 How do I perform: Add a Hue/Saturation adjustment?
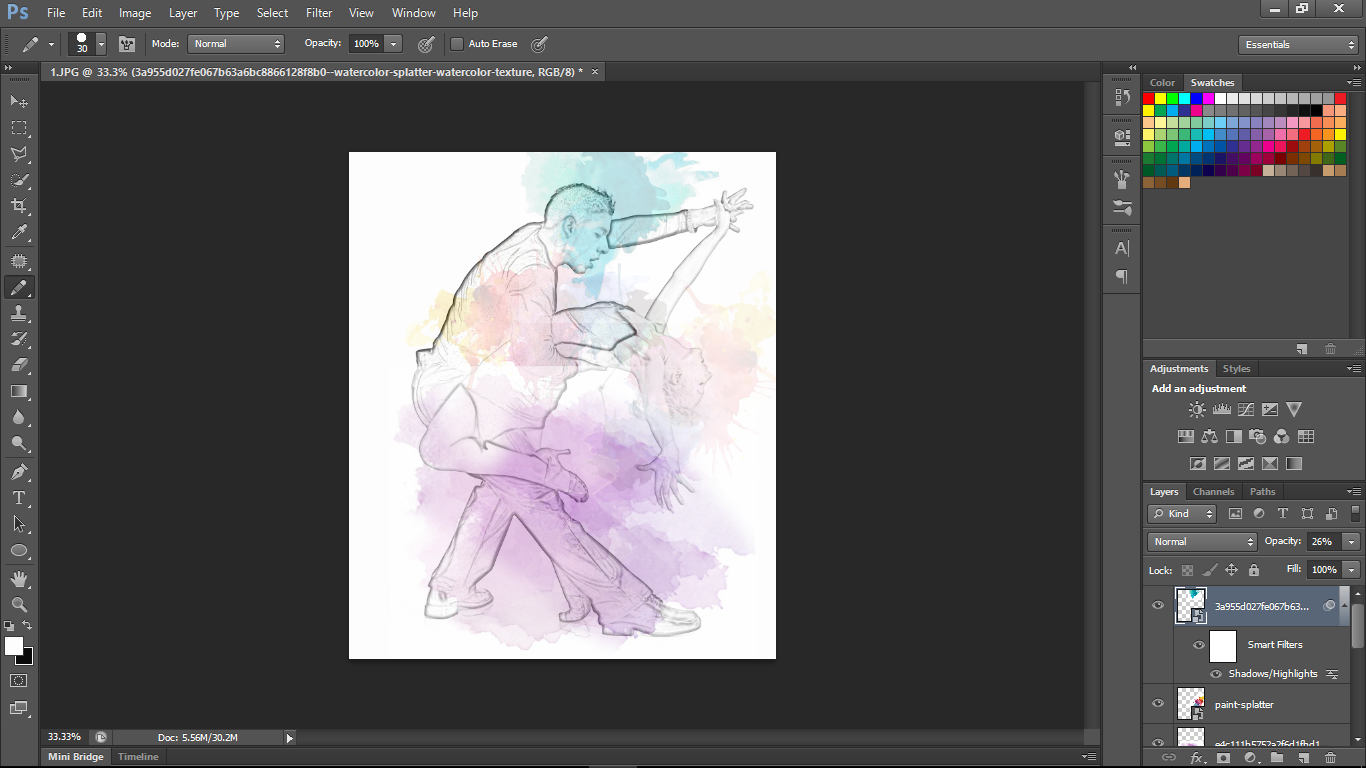tap(1186, 437)
